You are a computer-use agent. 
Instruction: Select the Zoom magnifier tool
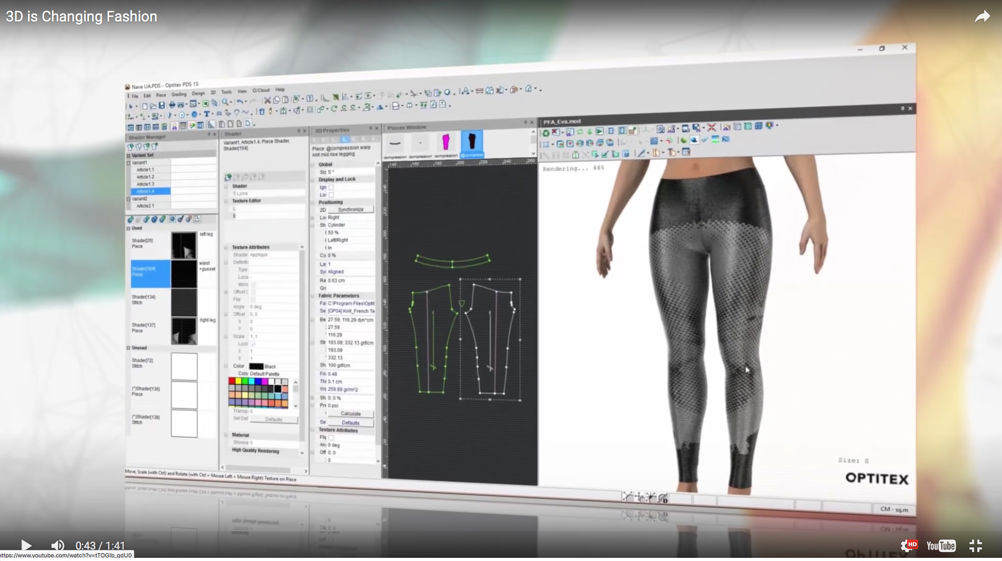pyautogui.click(x=226, y=103)
